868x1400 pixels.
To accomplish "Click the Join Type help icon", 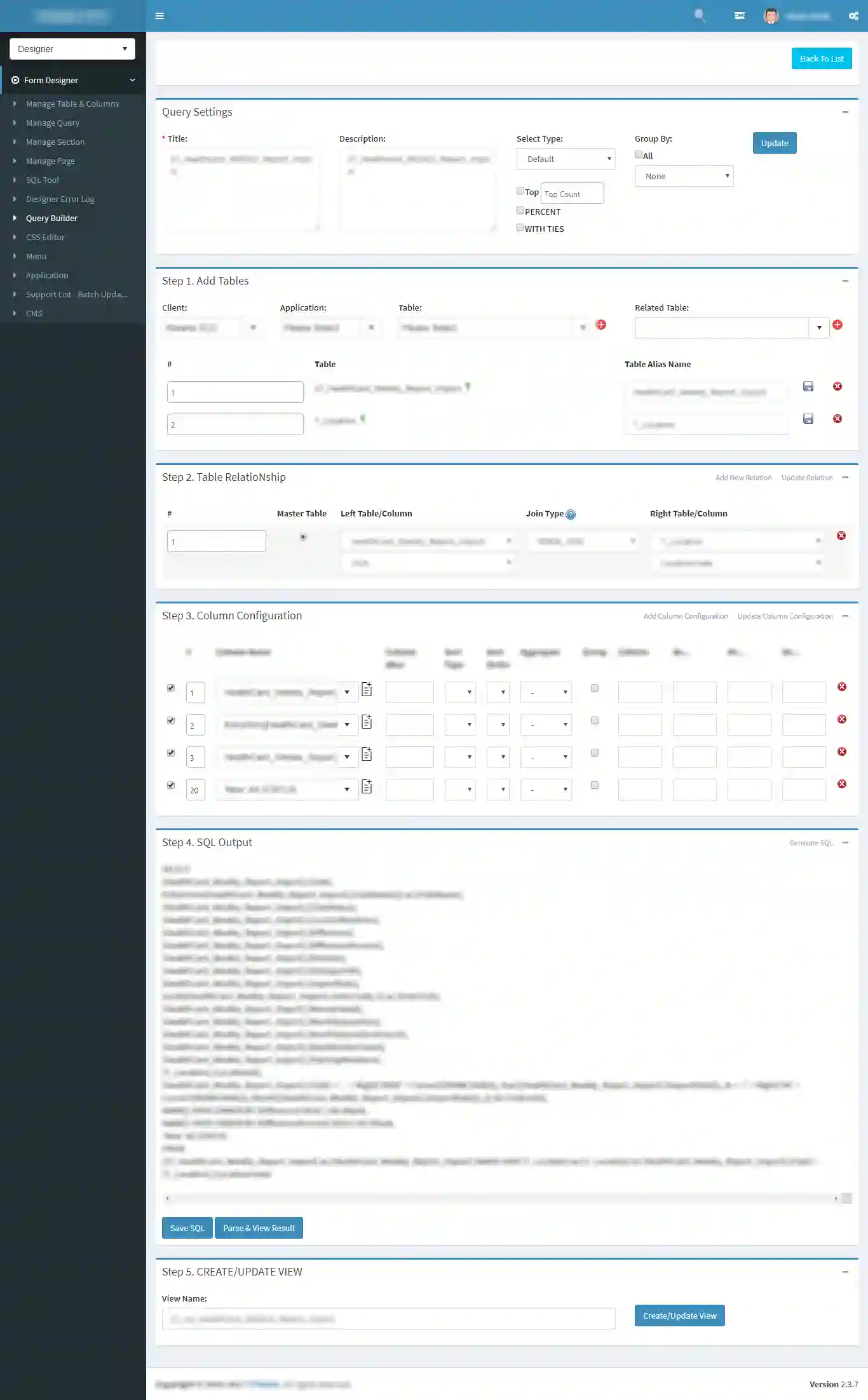I will click(571, 515).
